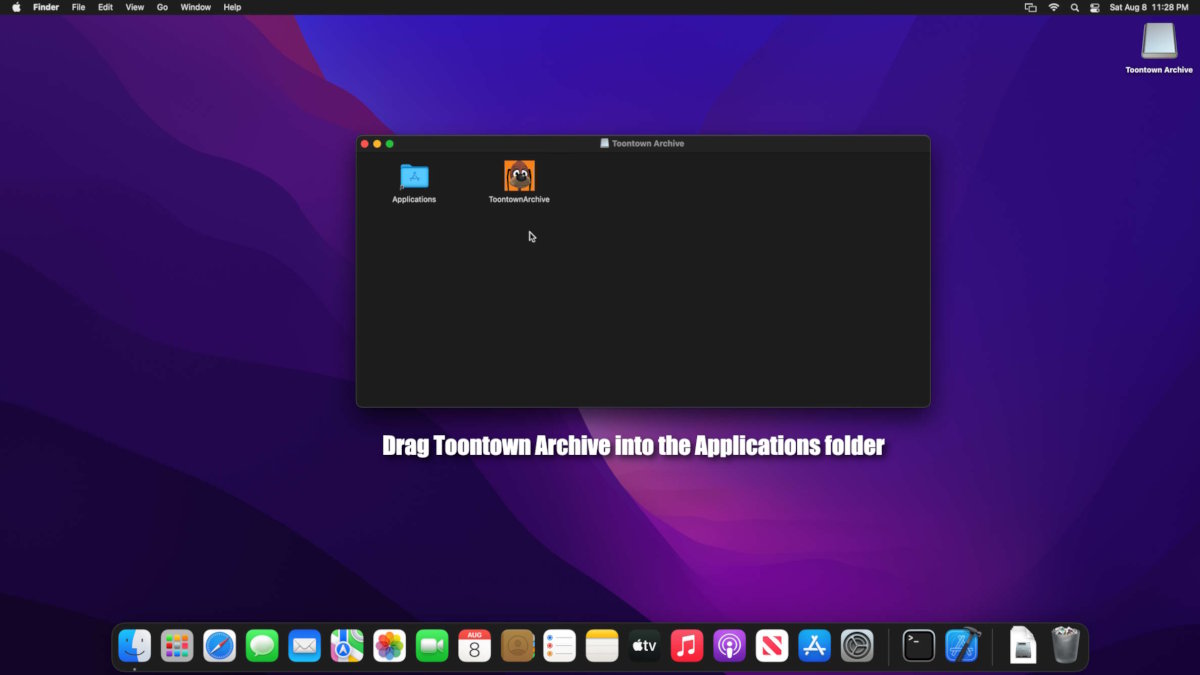The width and height of the screenshot is (1200, 675).
Task: Click the disk image file in the Dock
Action: [x=1023, y=646]
